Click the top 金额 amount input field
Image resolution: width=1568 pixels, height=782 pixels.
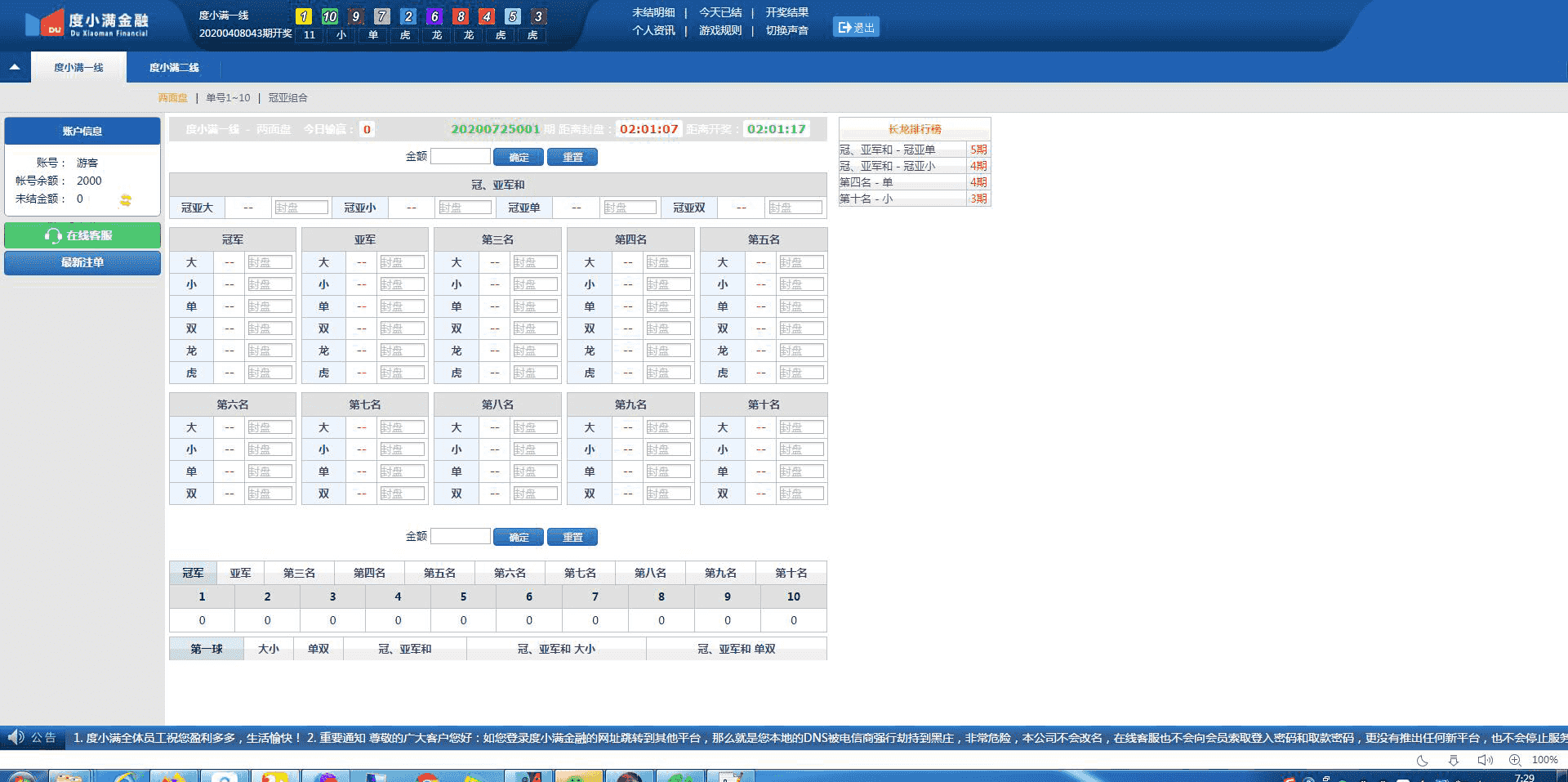[460, 156]
